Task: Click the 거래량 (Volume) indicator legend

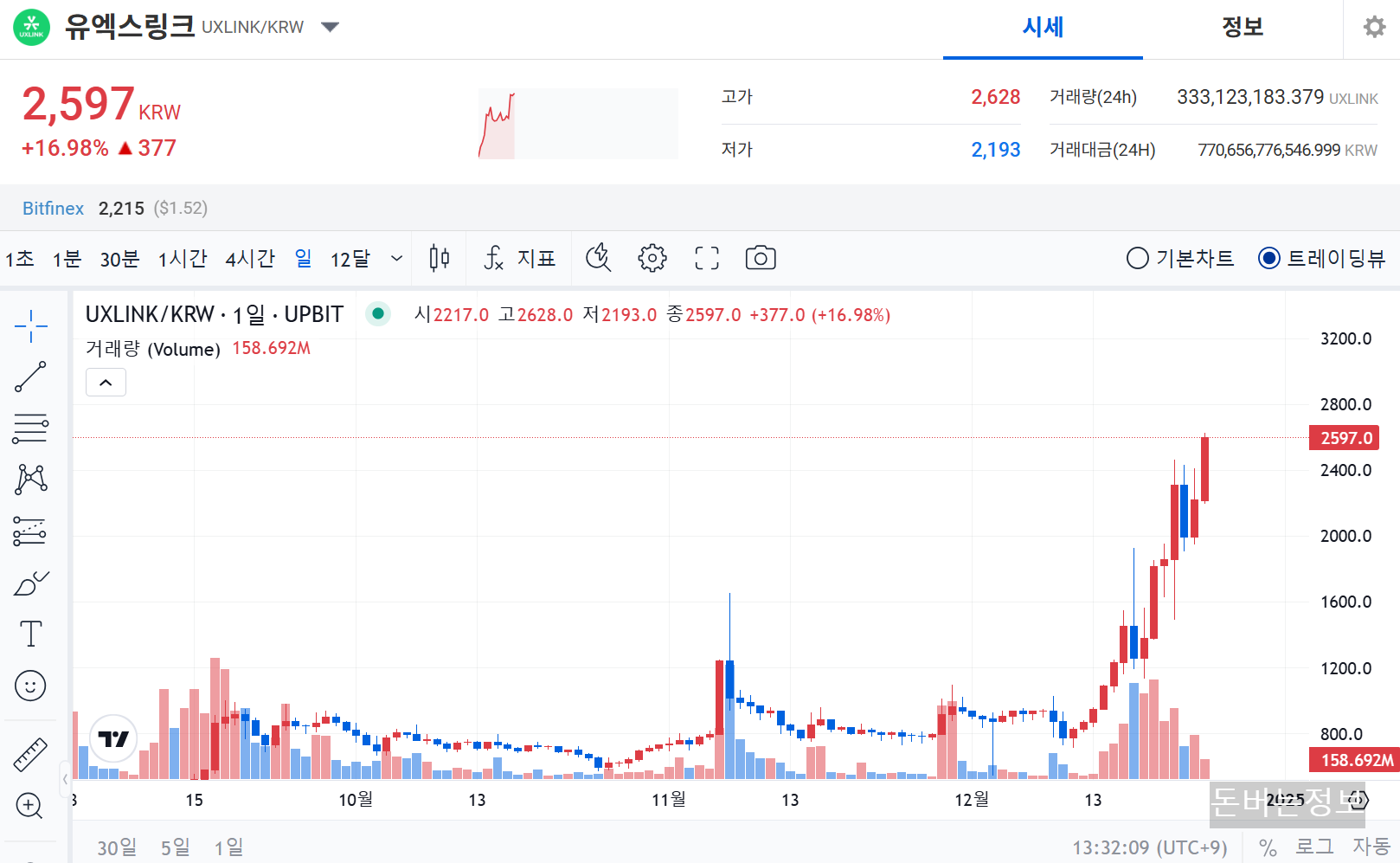Action: [153, 349]
